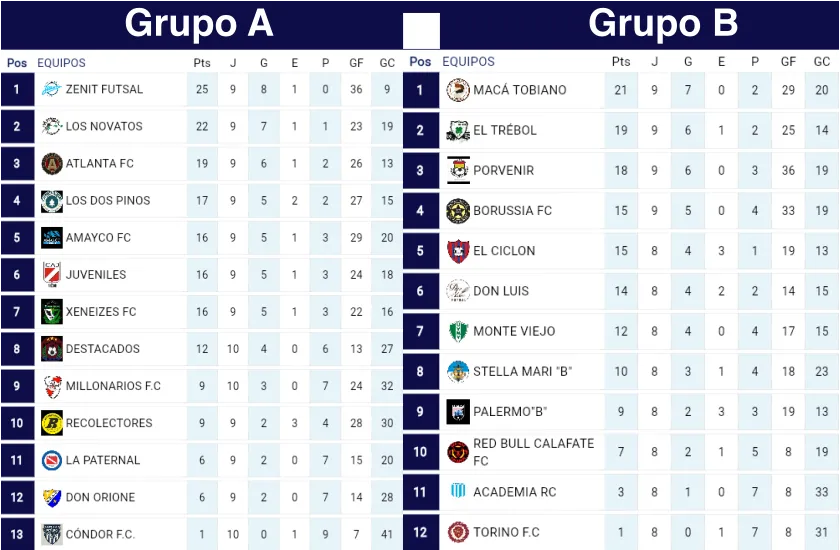The image size is (840, 550).
Task: Open the Los Novatos team name
Action: [104, 126]
